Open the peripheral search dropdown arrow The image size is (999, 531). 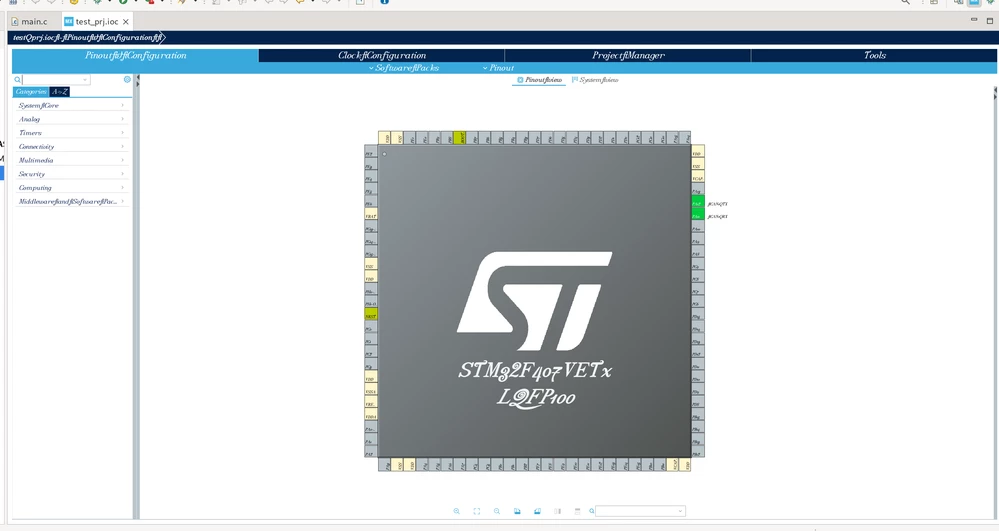pos(85,80)
